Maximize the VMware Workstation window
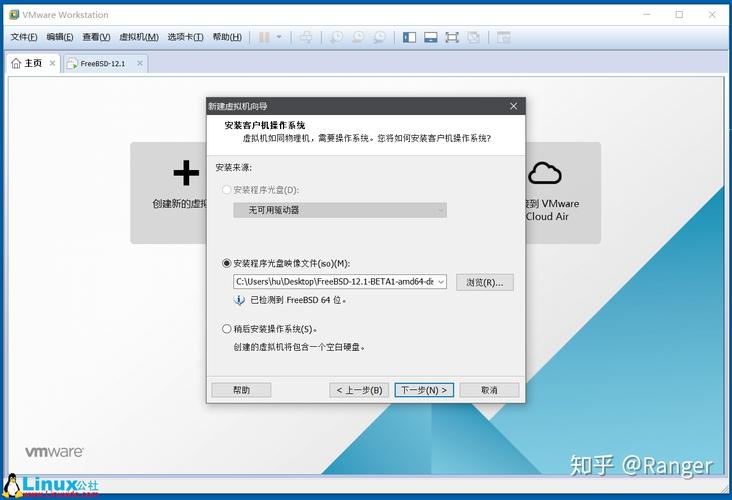The width and height of the screenshot is (732, 500). coord(679,14)
